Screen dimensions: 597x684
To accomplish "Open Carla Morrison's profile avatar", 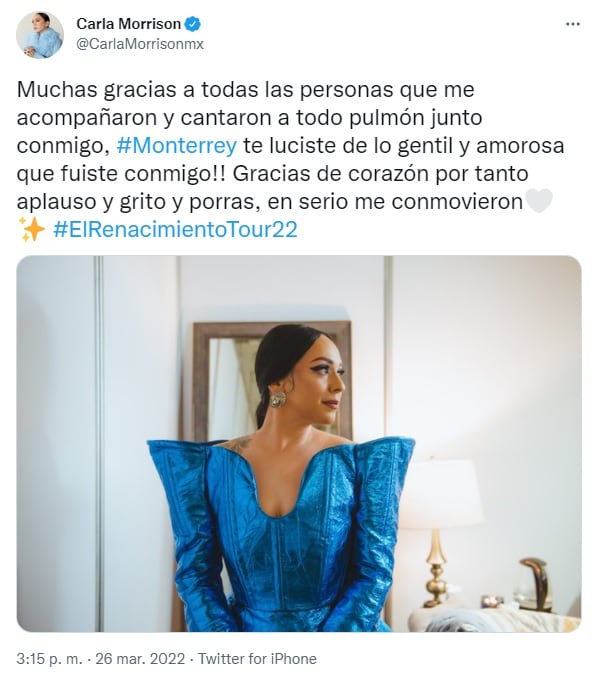I will [x=40, y=35].
